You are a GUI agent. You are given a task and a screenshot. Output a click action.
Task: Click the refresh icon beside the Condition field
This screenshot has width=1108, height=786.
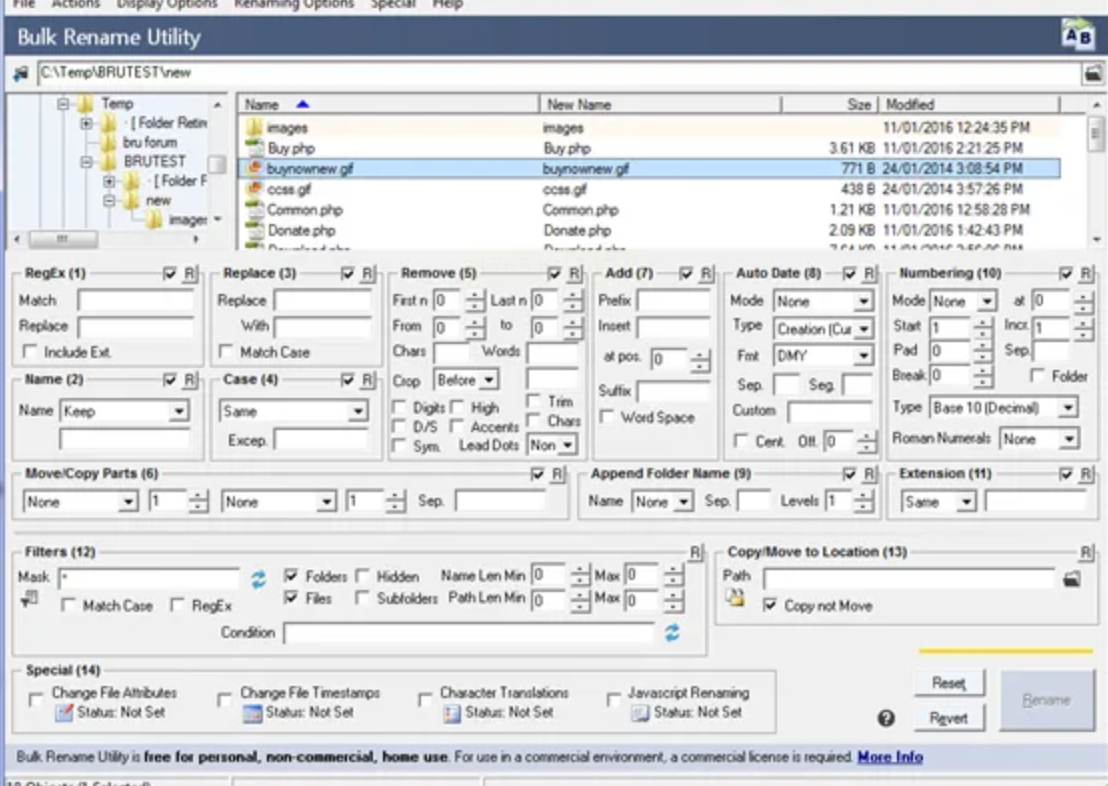click(x=672, y=633)
